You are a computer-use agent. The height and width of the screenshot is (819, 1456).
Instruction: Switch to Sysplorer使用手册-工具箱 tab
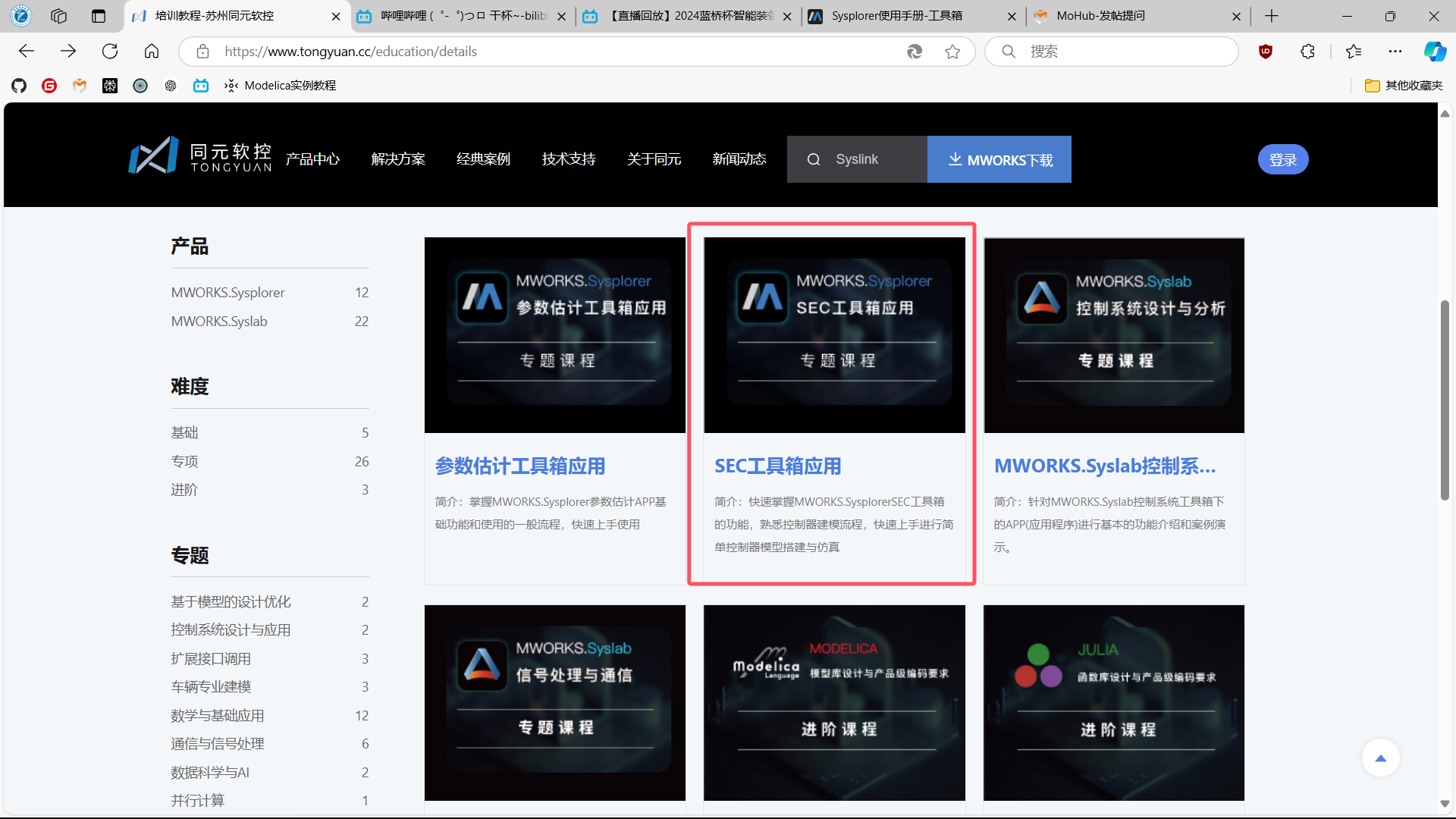tap(913, 16)
